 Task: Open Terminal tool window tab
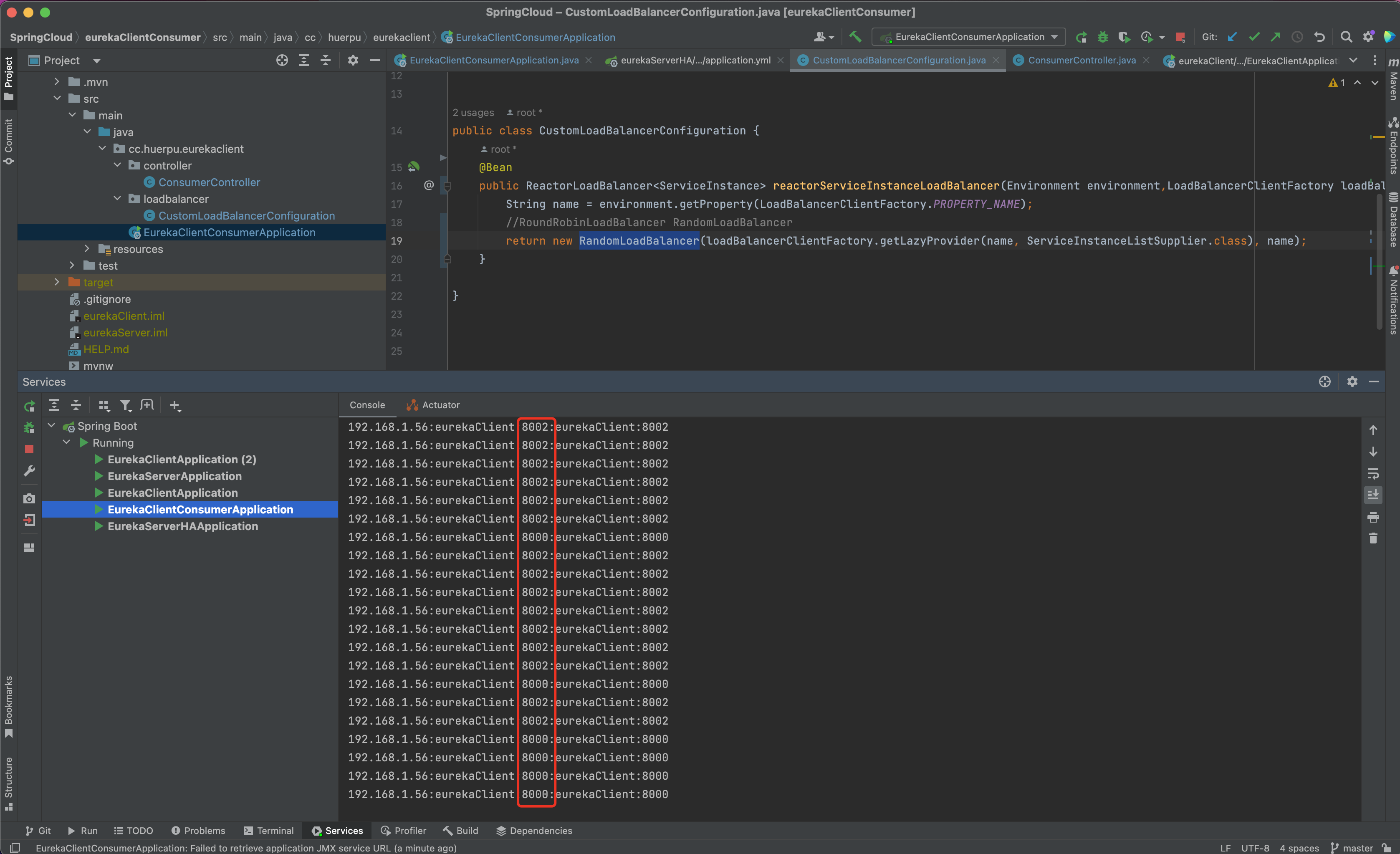pyautogui.click(x=268, y=831)
